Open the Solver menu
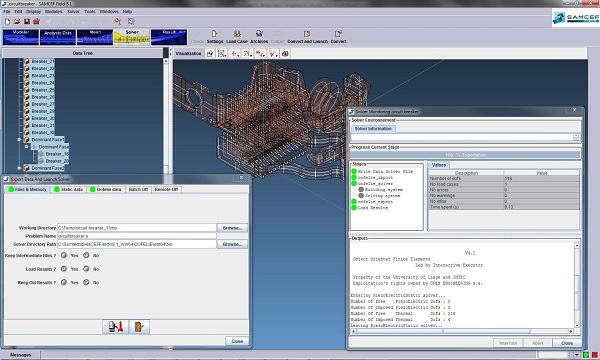600x360 pixels. [73, 11]
